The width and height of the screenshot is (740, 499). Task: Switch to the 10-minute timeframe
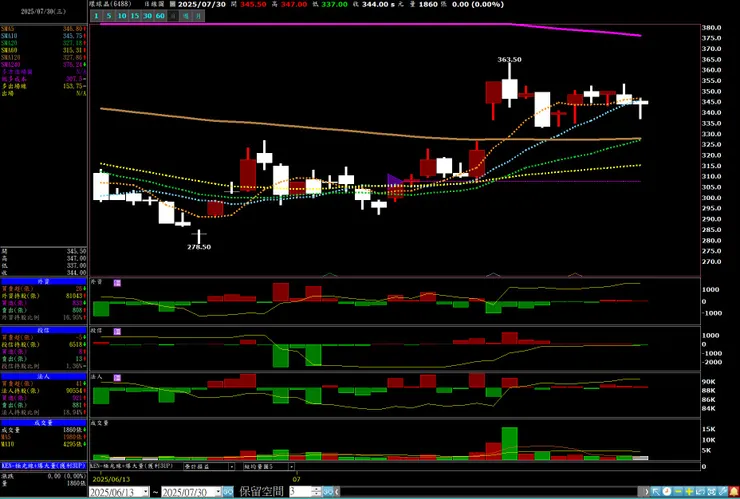(x=122, y=16)
